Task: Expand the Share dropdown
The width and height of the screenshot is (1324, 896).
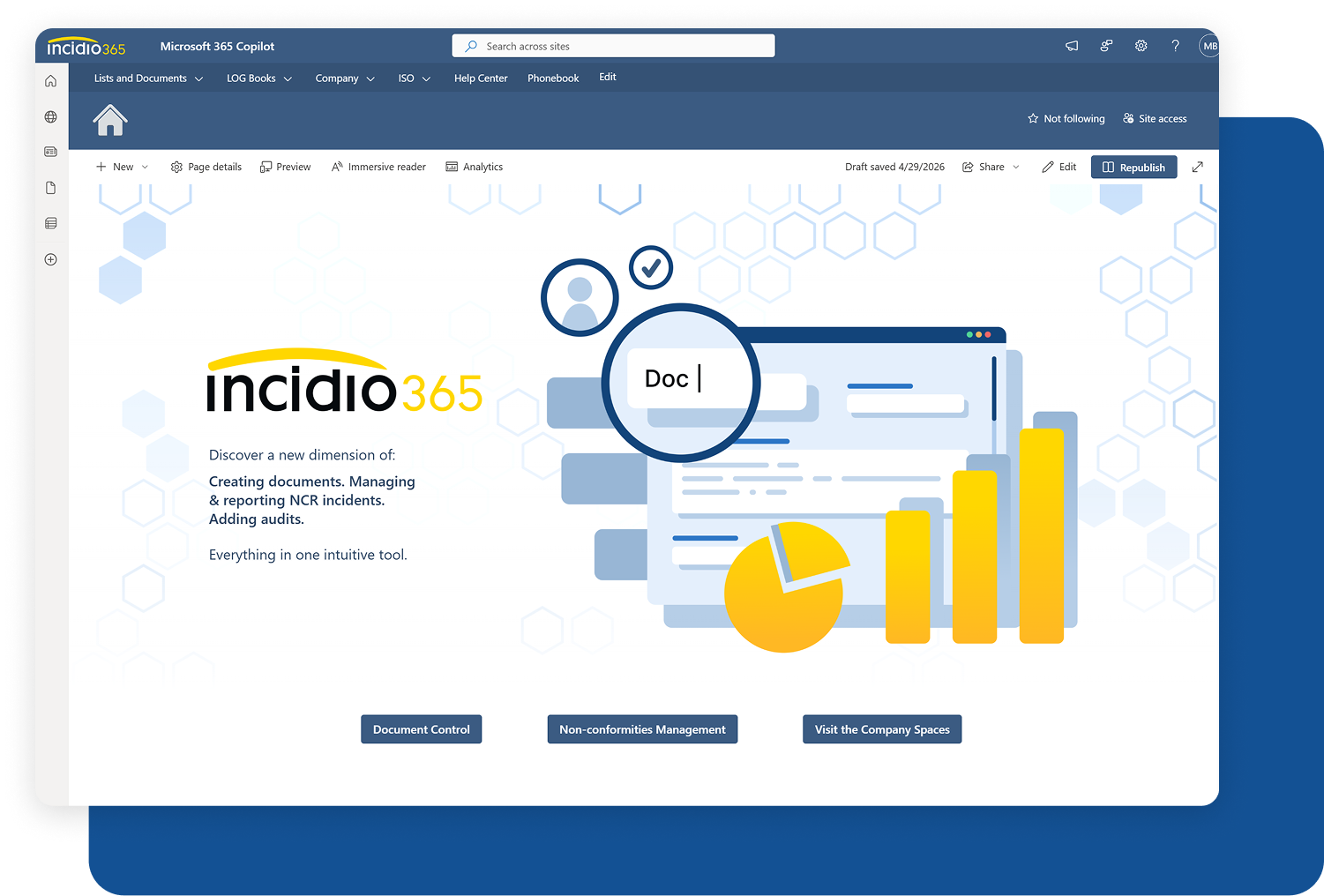Action: 991,167
